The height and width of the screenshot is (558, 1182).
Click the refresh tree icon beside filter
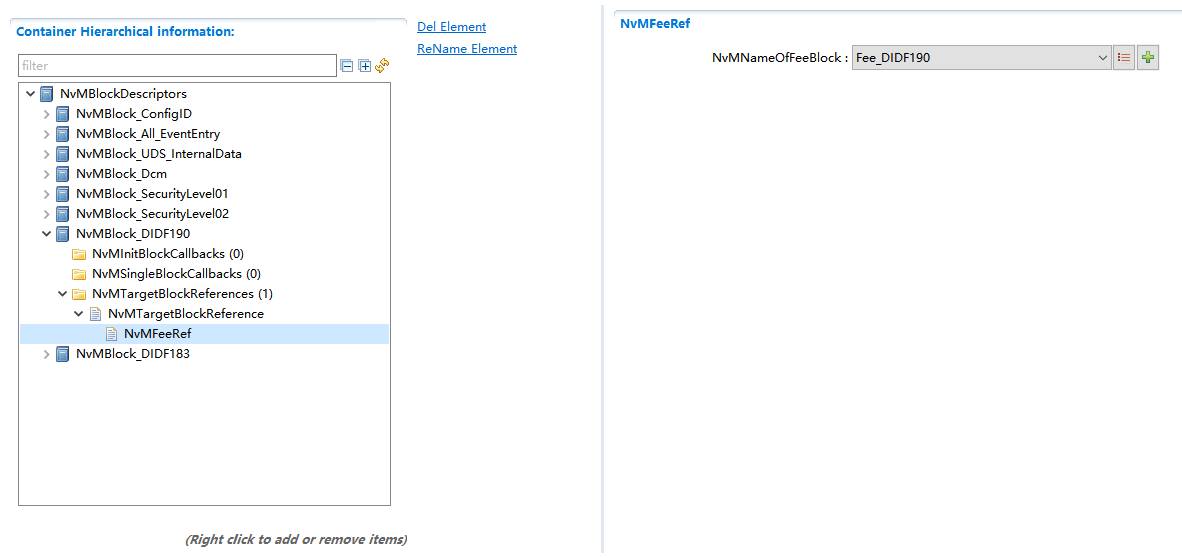coord(382,66)
